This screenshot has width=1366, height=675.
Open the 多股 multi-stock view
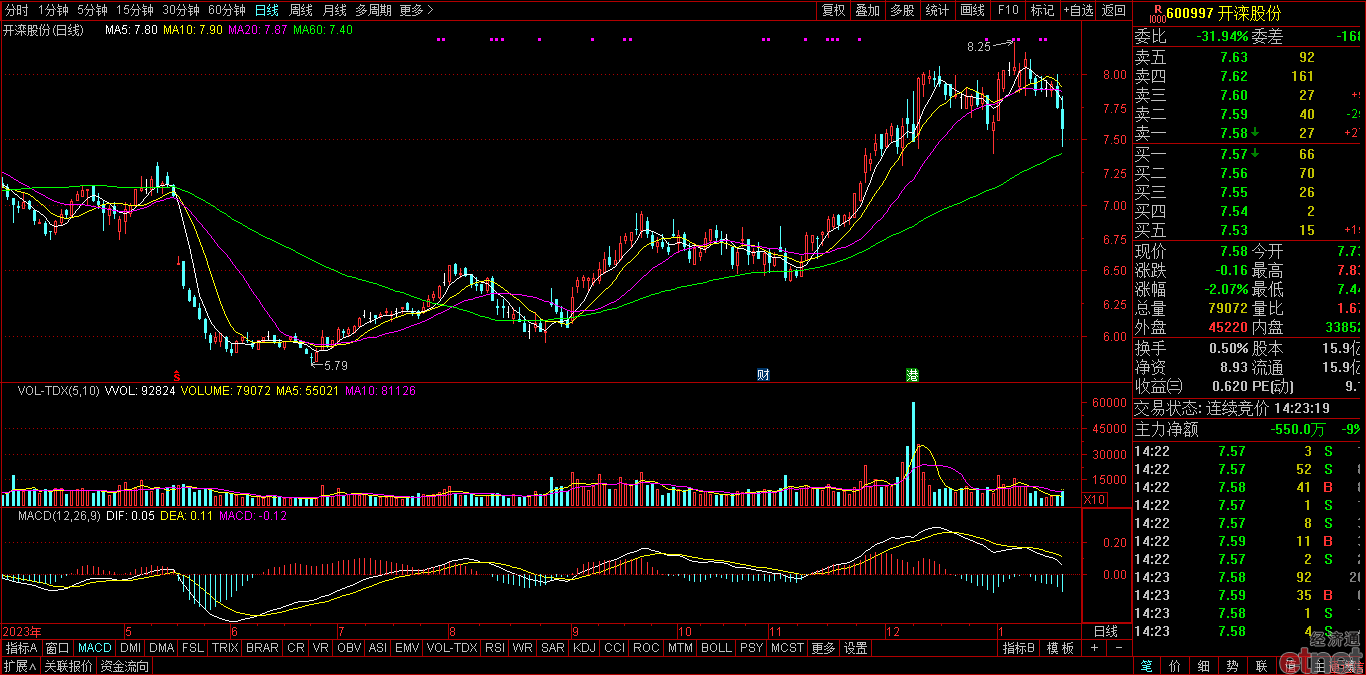point(902,10)
